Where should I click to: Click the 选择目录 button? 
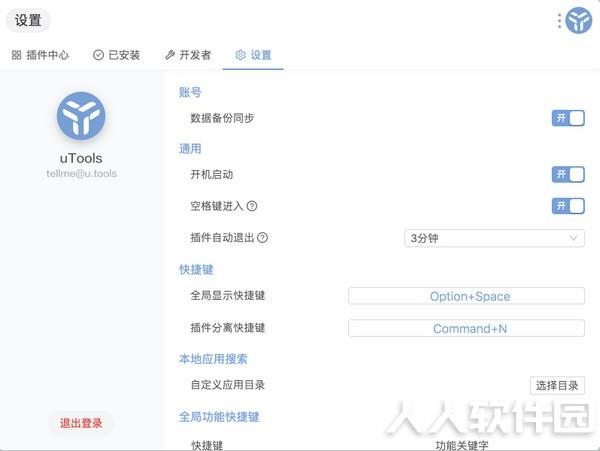click(557, 385)
